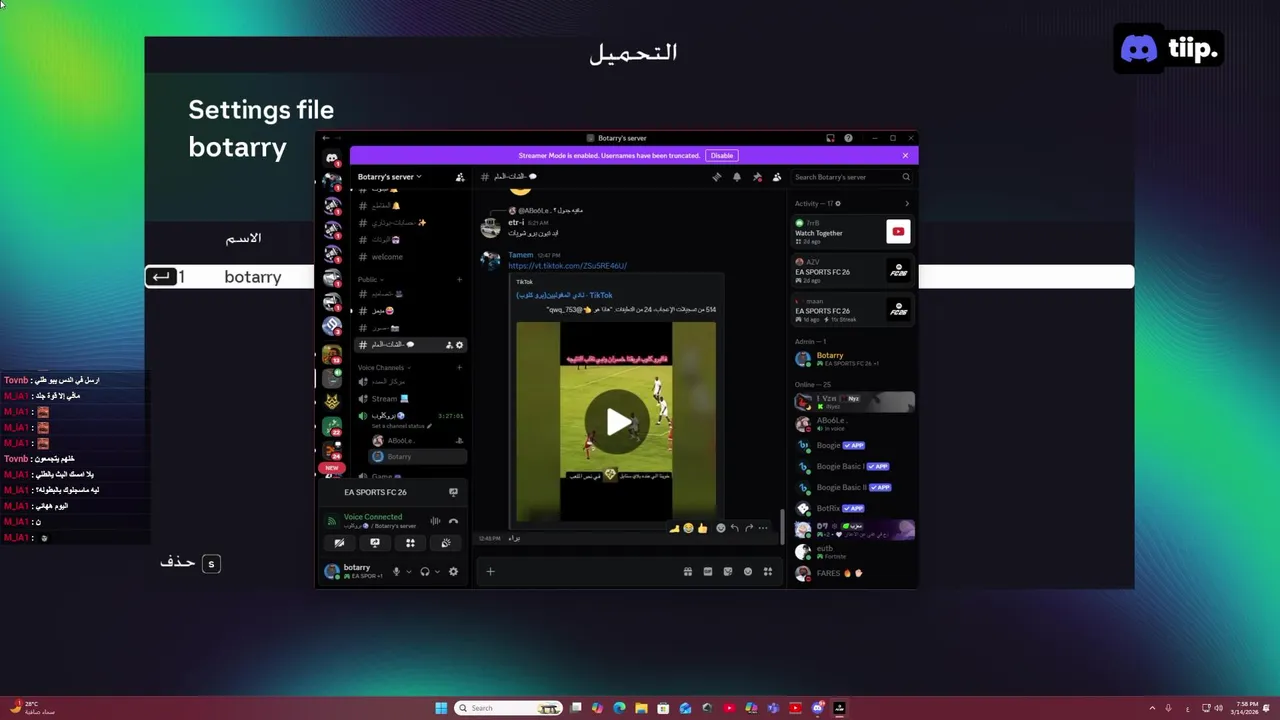1280x720 pixels.
Task: Open the Windows Start menu
Action: 441,708
